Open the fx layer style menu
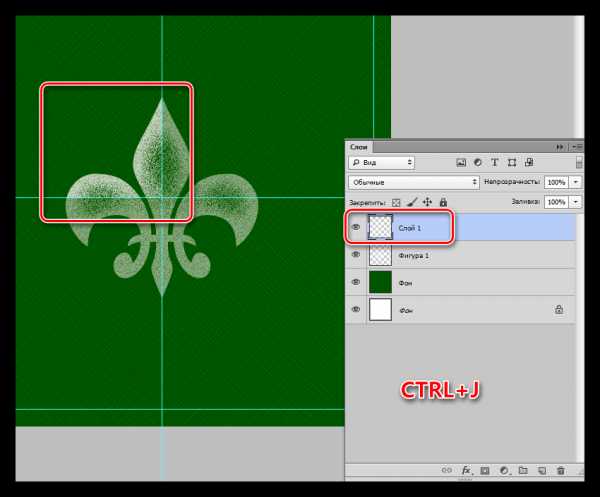The width and height of the screenshot is (600, 497). (464, 470)
